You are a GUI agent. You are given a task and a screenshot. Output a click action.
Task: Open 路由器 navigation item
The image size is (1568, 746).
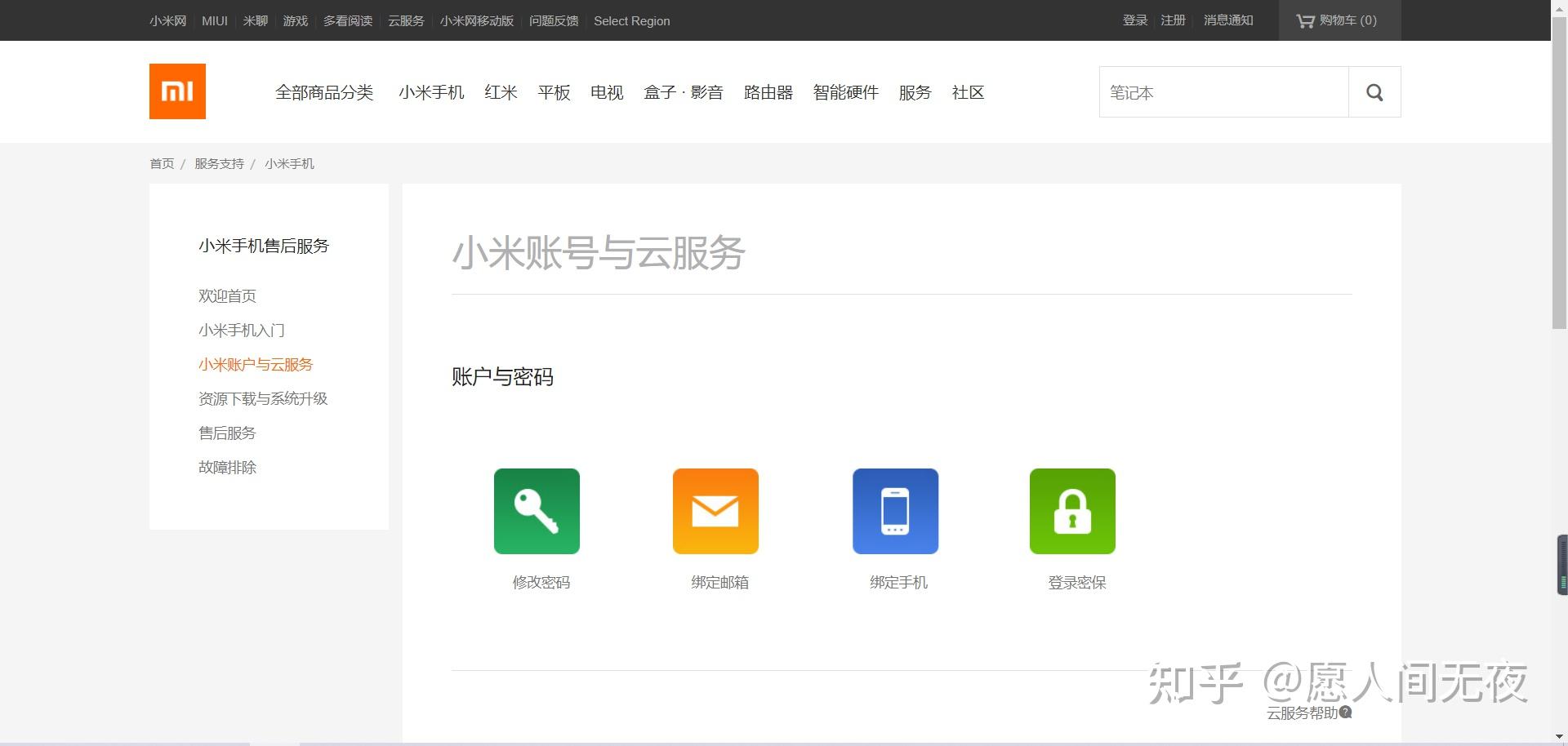[x=768, y=92]
